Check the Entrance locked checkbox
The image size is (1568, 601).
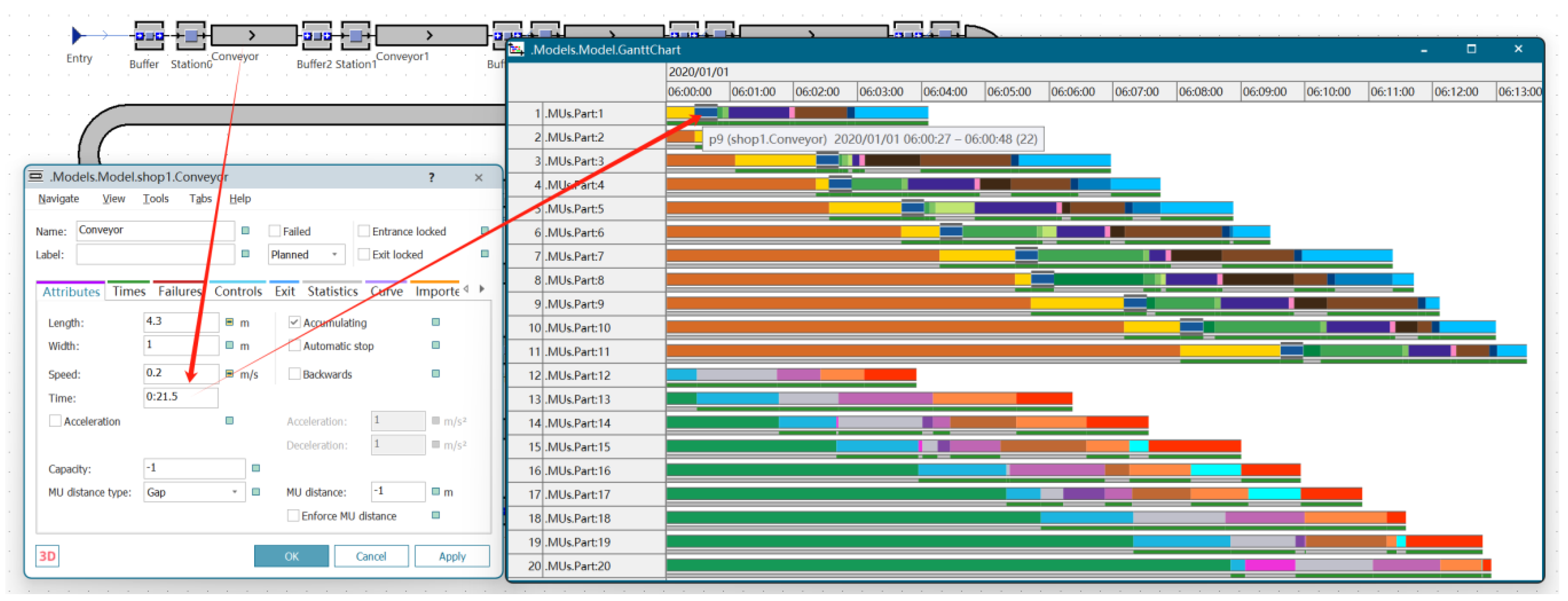pyautogui.click(x=364, y=231)
